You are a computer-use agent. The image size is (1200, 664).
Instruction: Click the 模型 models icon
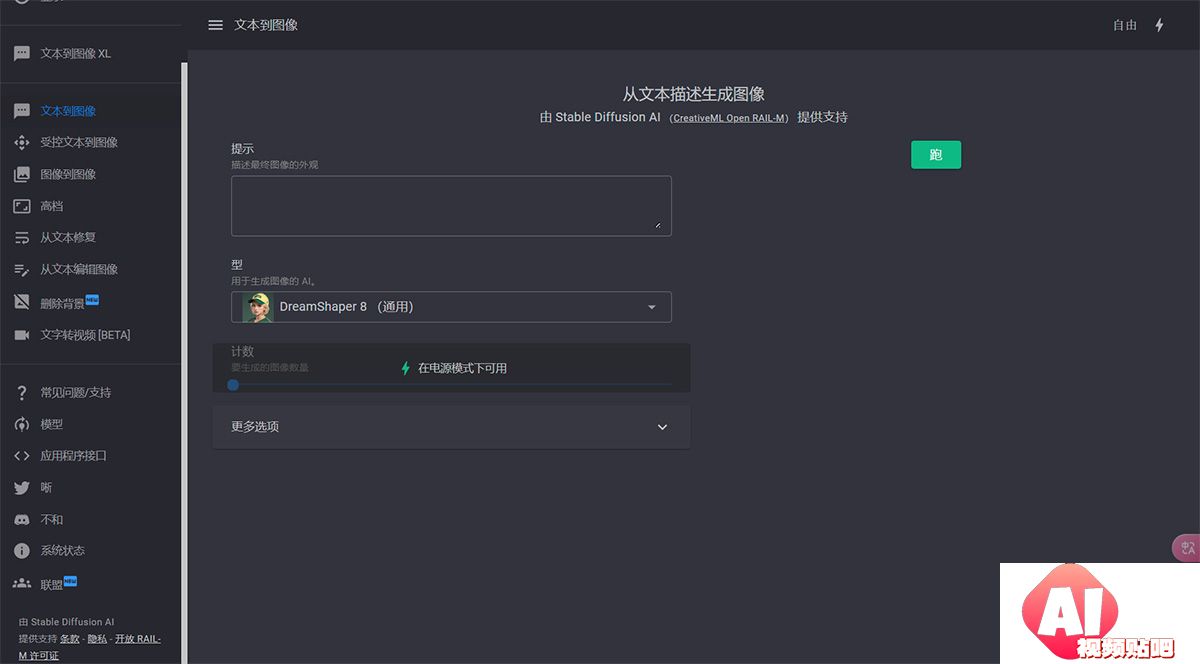pos(21,424)
